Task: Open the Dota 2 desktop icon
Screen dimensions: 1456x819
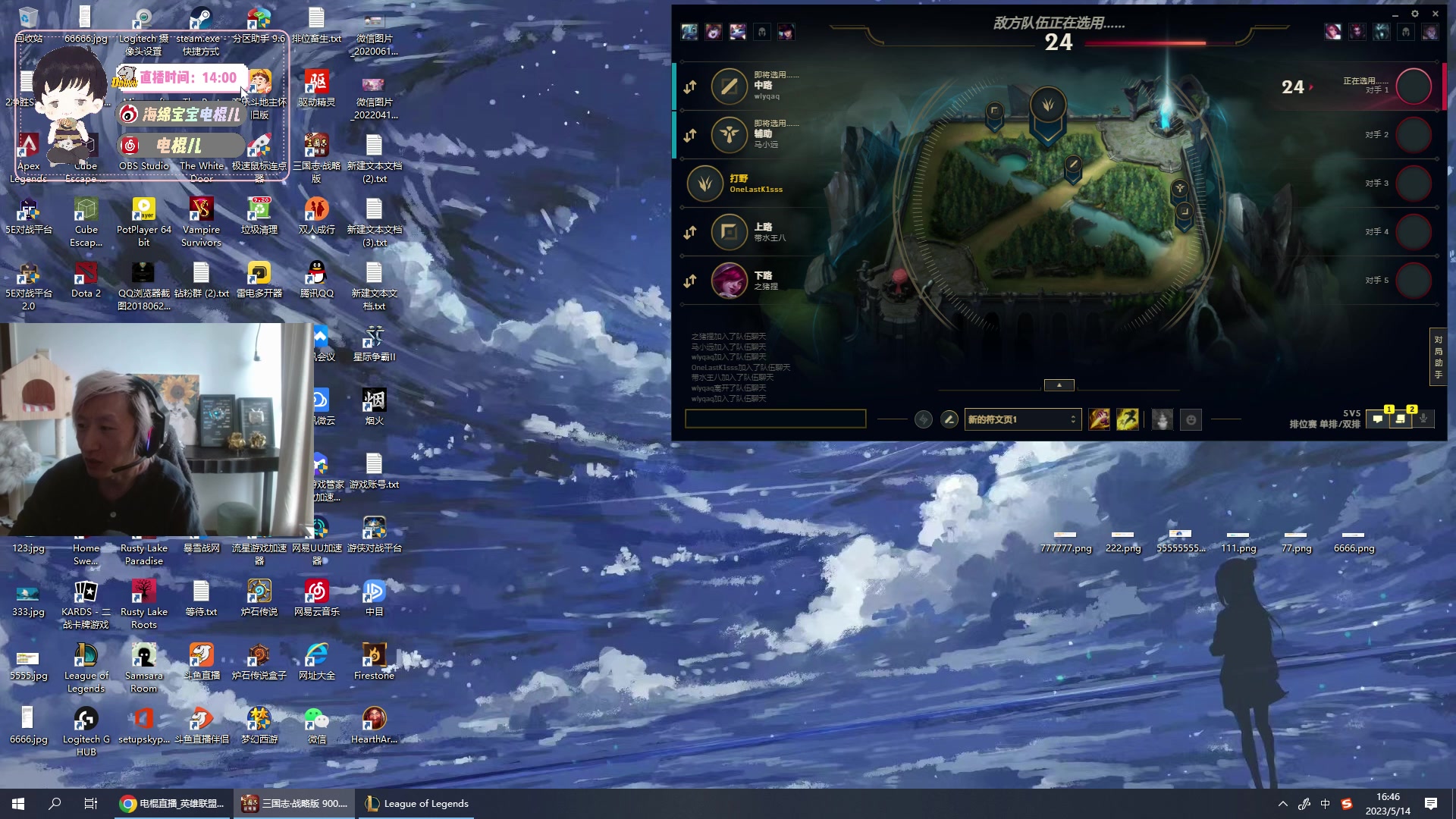Action: [x=86, y=280]
